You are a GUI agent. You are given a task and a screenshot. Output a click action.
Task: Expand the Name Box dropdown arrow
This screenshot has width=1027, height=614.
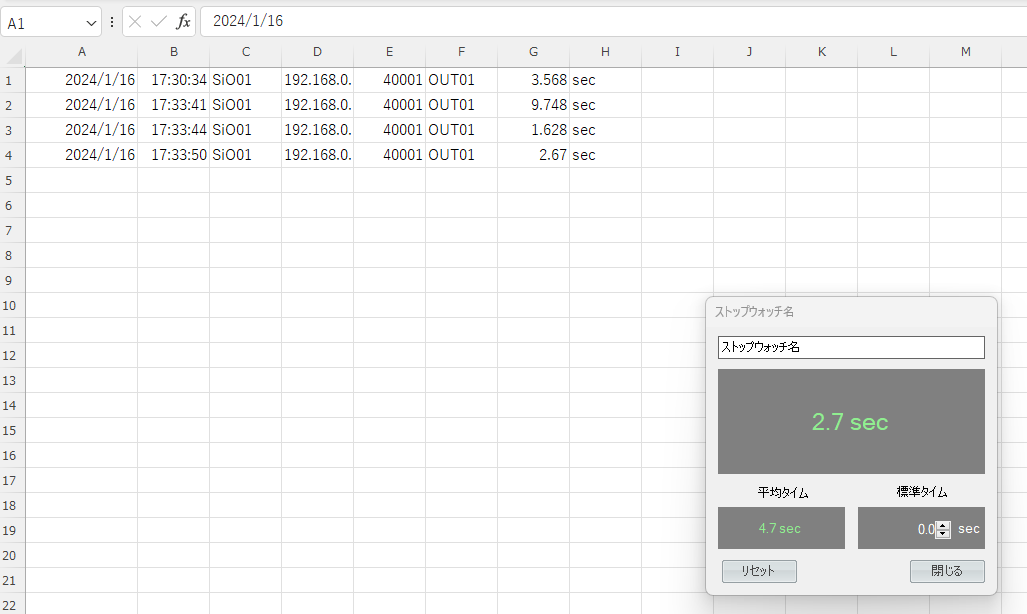coord(92,21)
